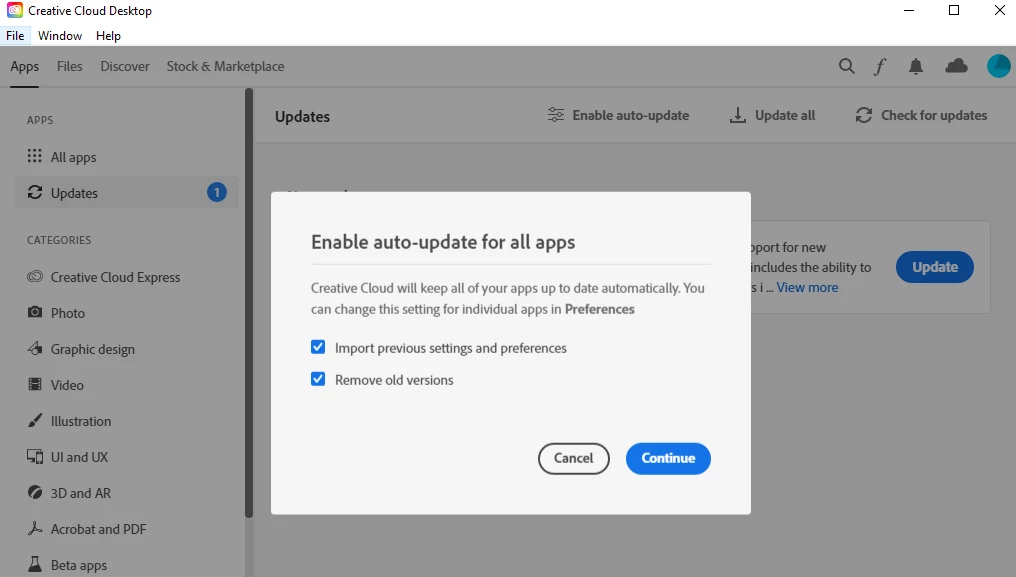Choose Acrobat and PDF category label
This screenshot has width=1016, height=577.
98,529
